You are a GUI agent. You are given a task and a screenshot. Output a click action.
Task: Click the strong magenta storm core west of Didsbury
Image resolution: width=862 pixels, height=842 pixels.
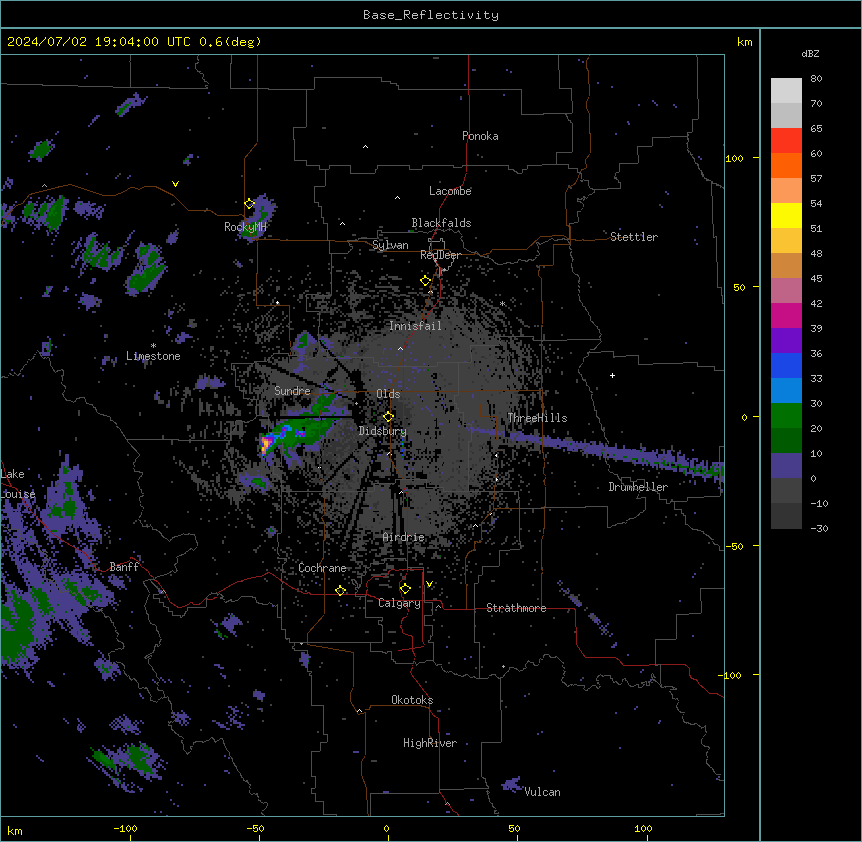pyautogui.click(x=267, y=442)
